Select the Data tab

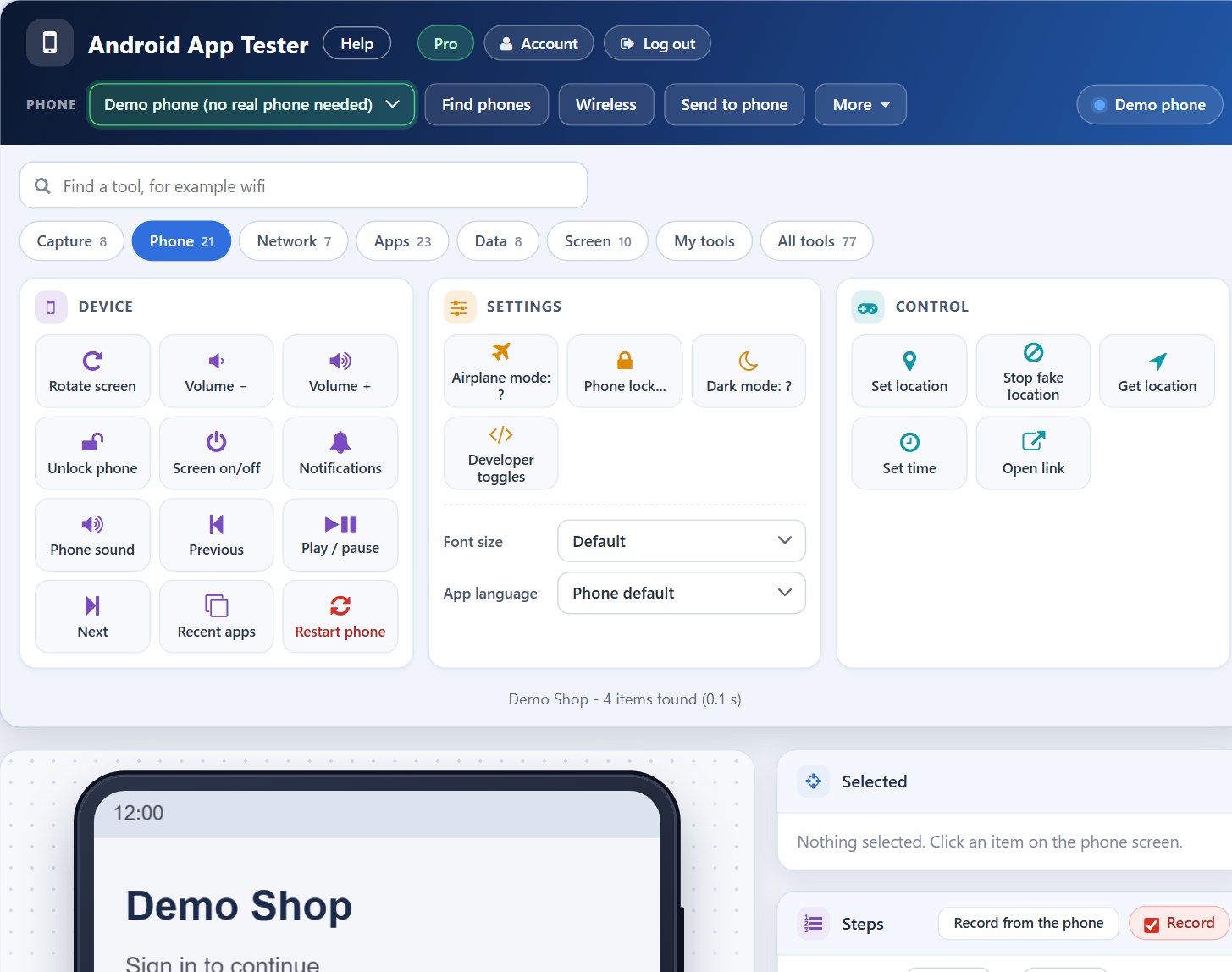pos(498,241)
